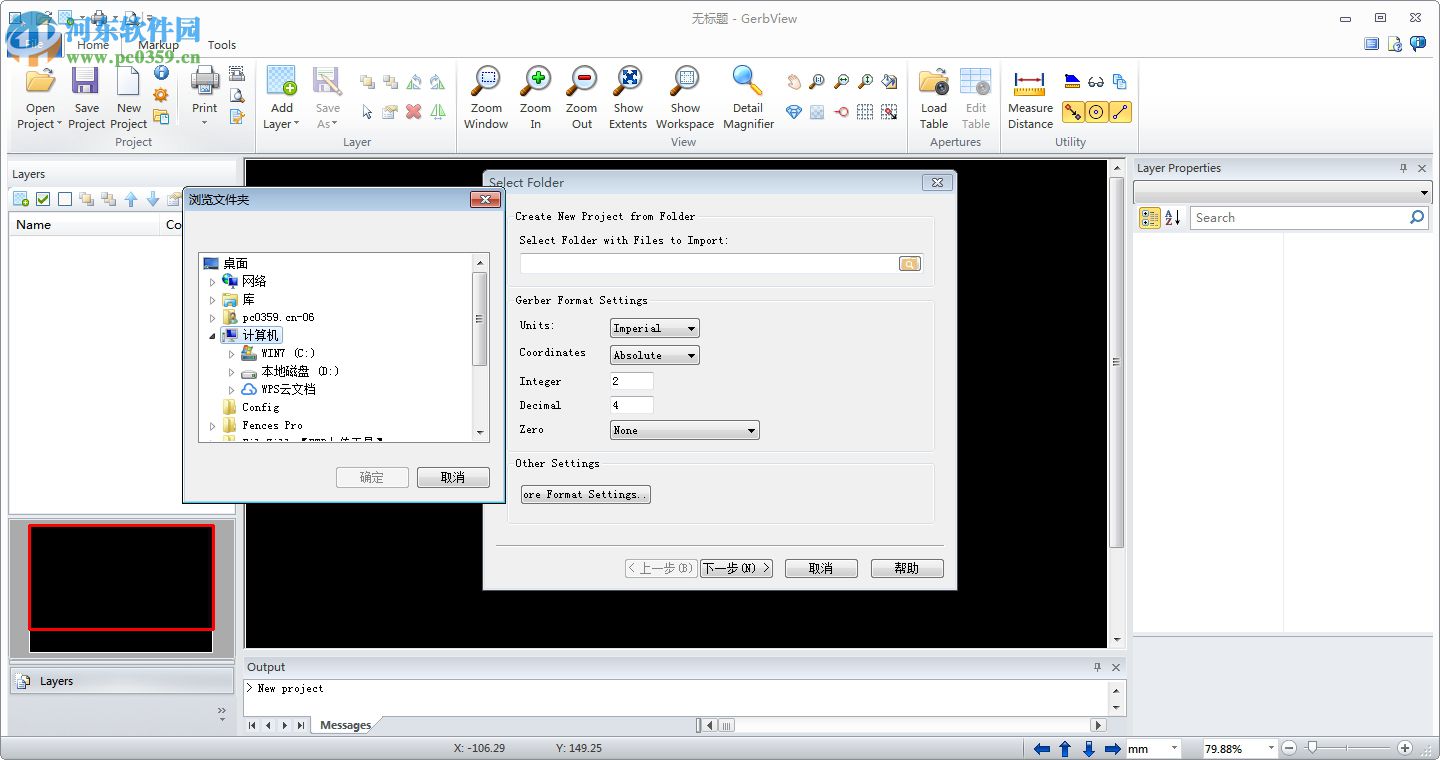Screen dimensions: 1440x760
Task: Toggle categorized view in Layer Properties
Action: 1150,217
